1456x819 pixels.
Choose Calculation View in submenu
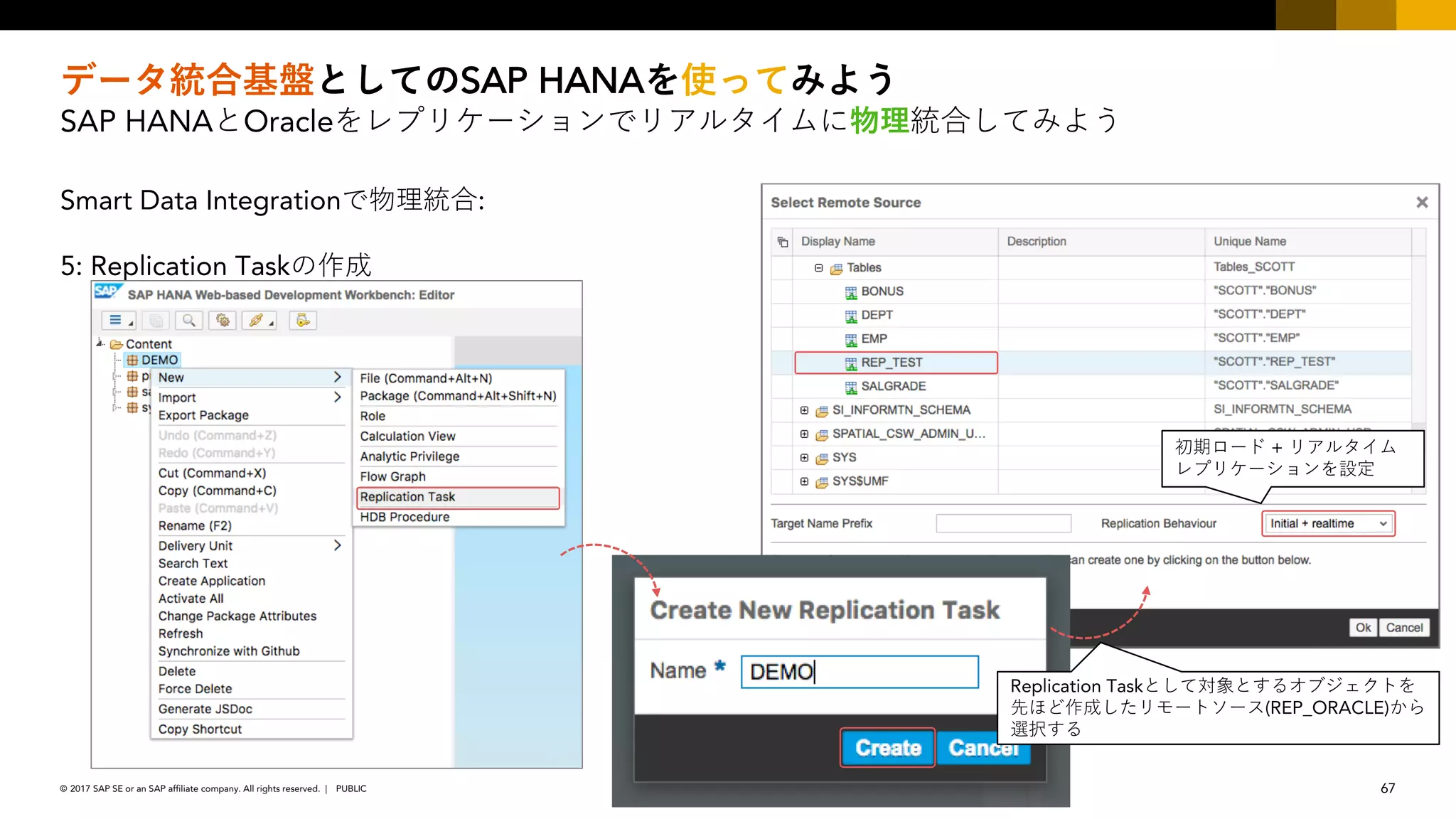[458, 436]
